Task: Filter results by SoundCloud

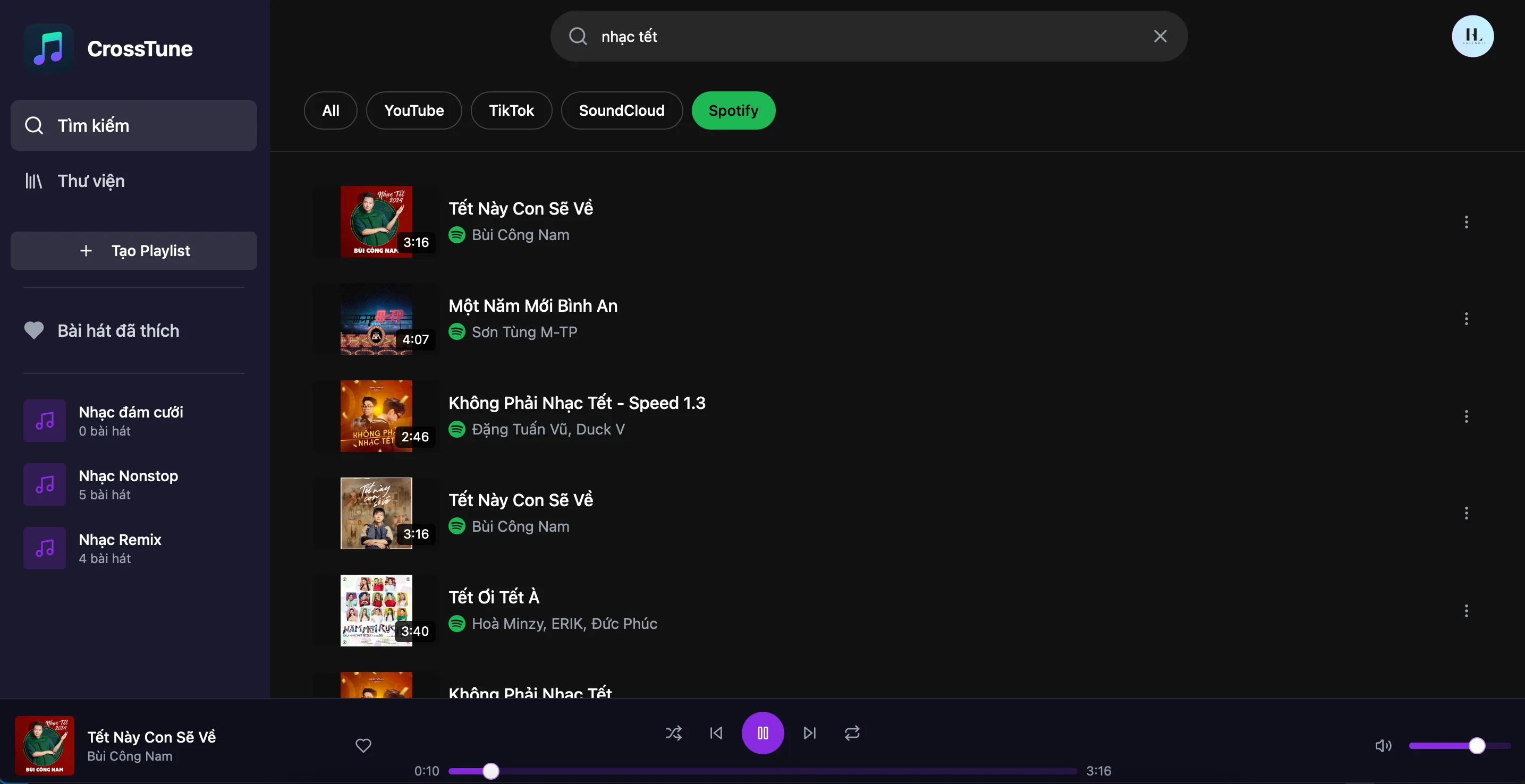Action: pyautogui.click(x=621, y=110)
